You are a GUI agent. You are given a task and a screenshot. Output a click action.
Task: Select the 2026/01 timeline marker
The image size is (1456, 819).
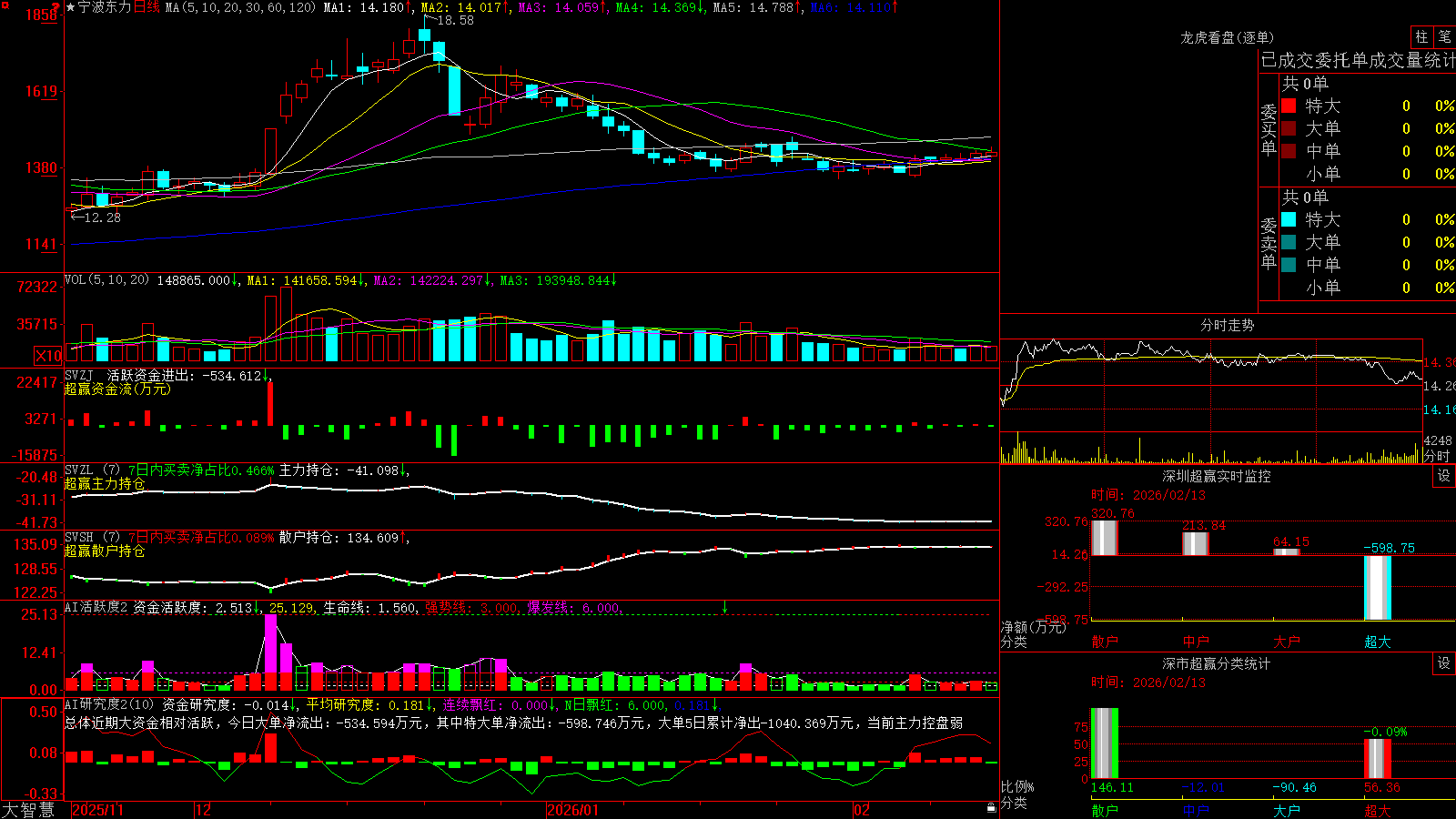tap(572, 810)
